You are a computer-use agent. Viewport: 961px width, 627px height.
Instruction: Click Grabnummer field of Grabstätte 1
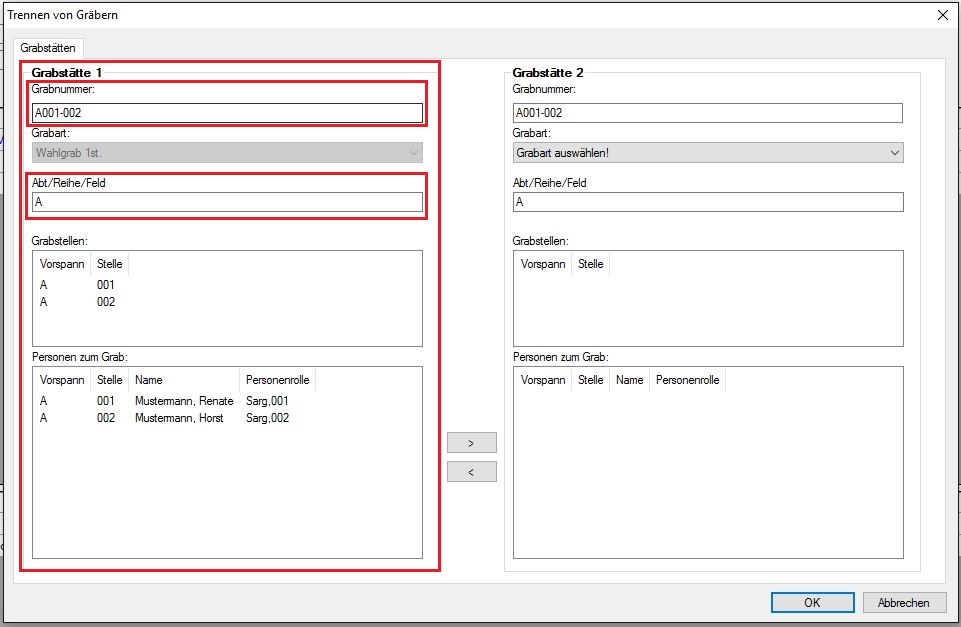coord(227,113)
